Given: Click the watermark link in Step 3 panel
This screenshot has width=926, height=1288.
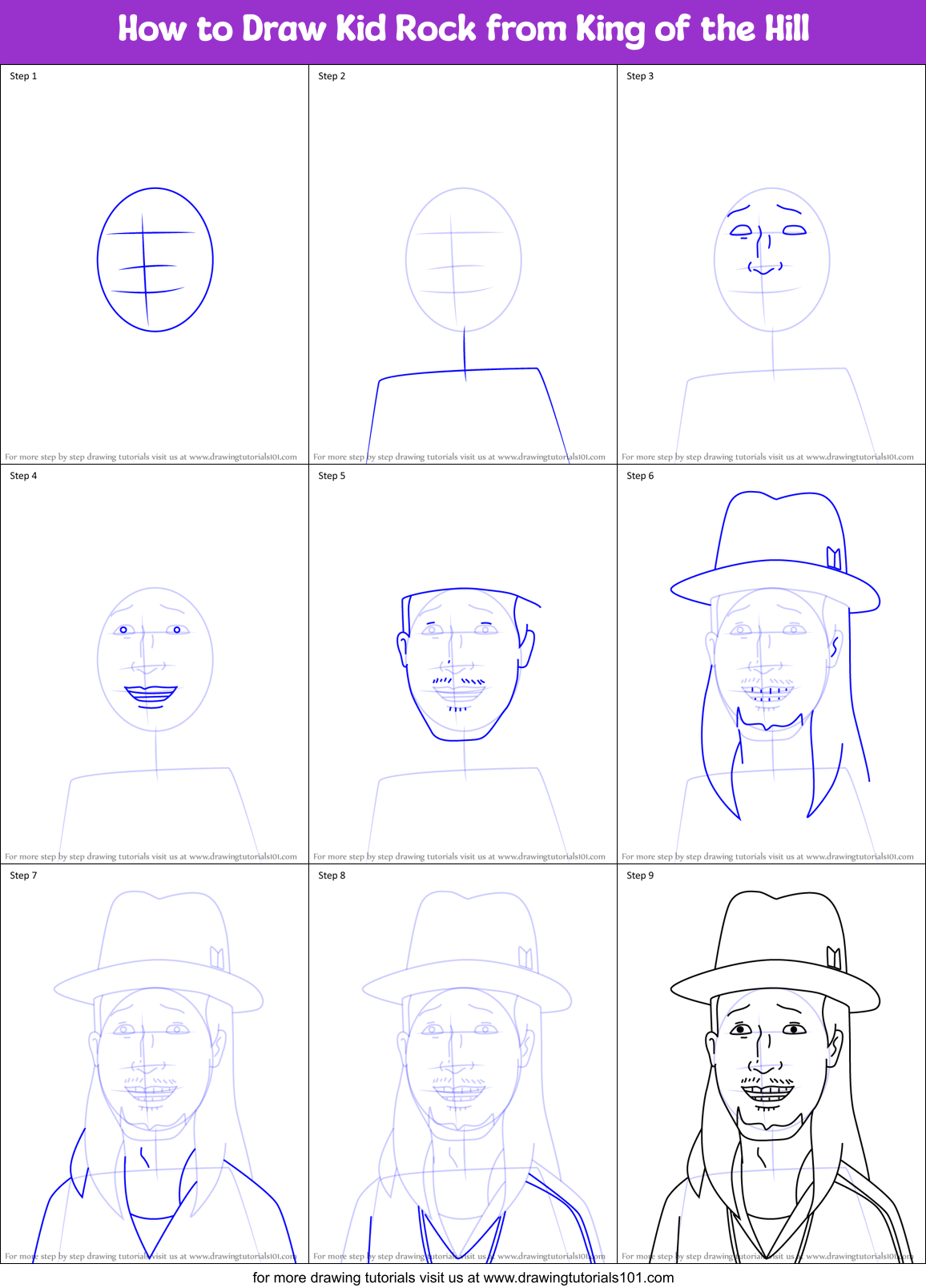Looking at the screenshot, I should tap(767, 457).
